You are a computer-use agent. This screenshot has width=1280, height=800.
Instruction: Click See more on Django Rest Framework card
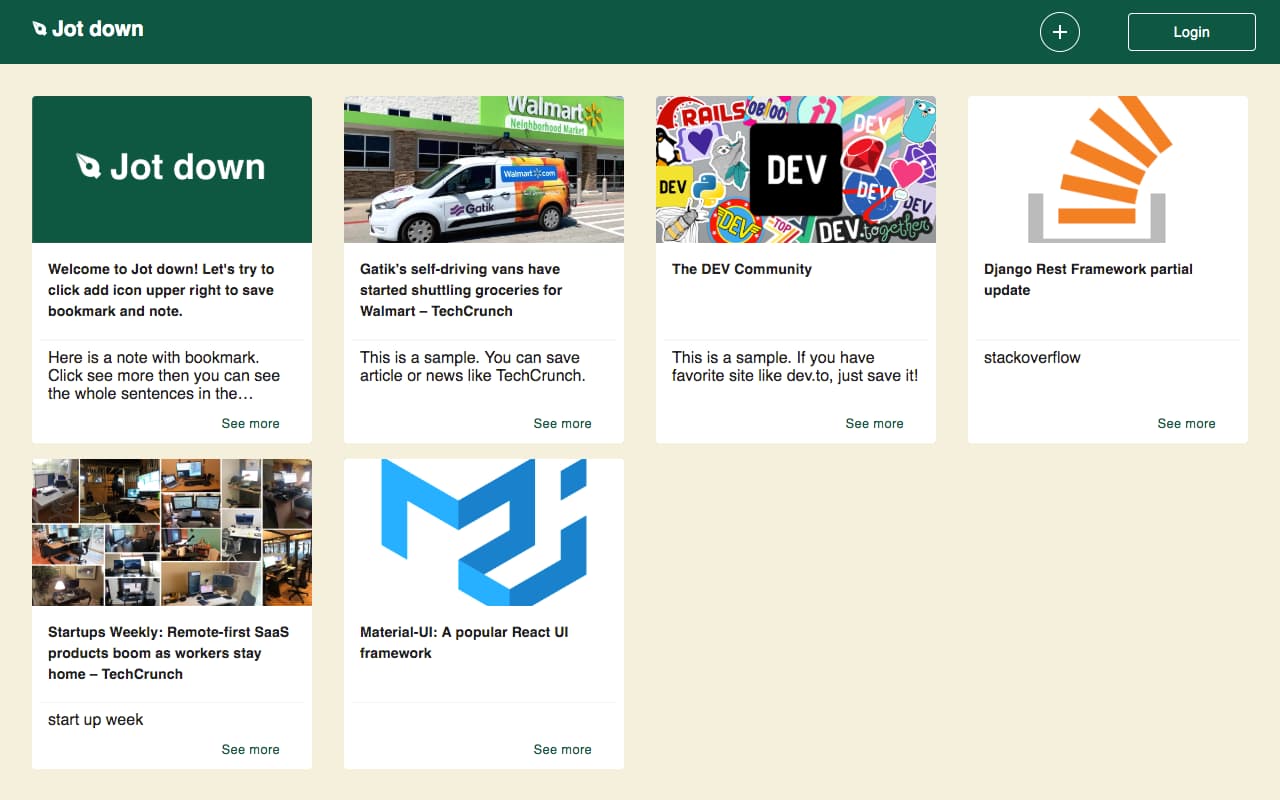(1187, 423)
